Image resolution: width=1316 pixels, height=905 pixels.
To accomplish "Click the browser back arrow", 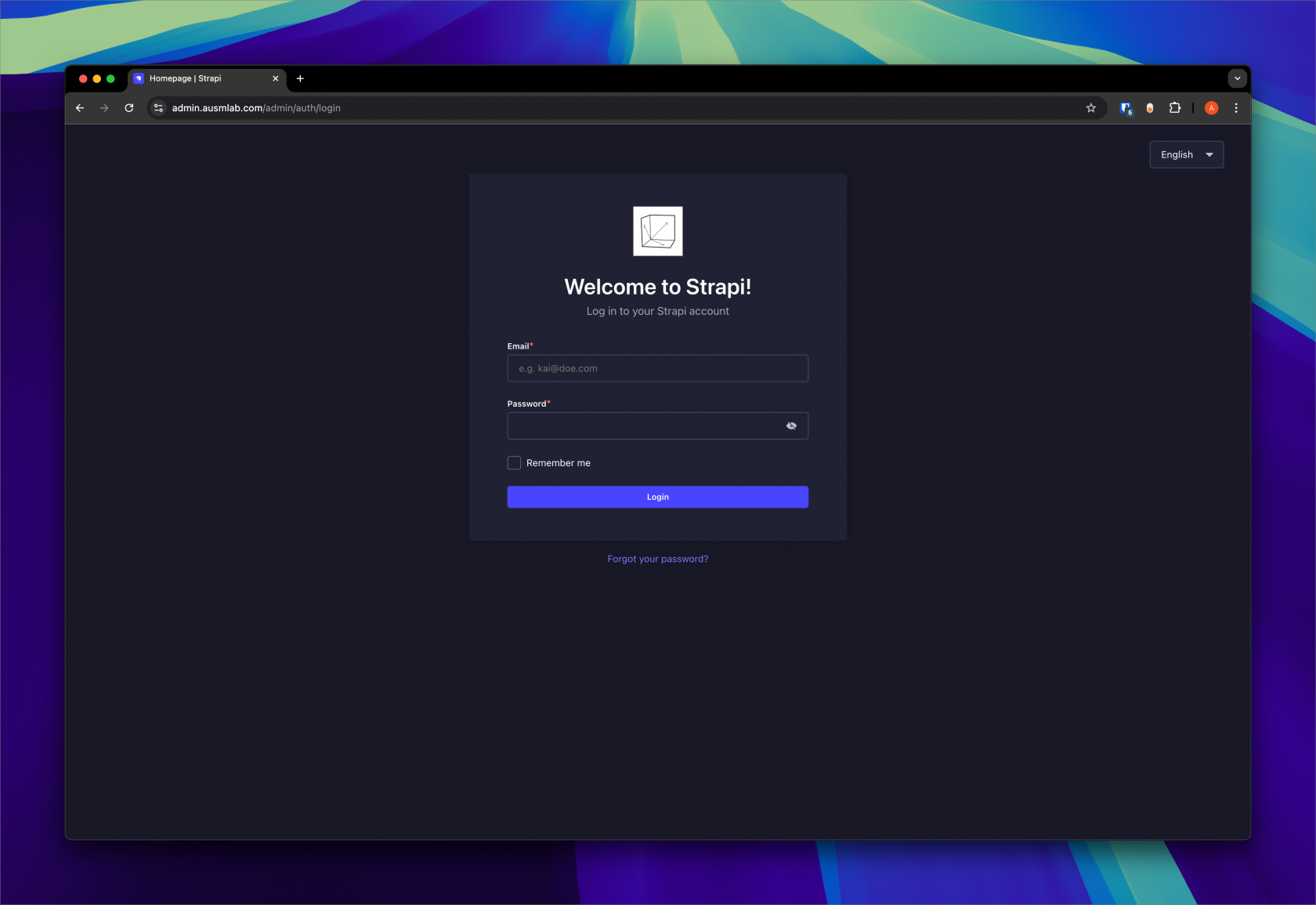I will 80,108.
